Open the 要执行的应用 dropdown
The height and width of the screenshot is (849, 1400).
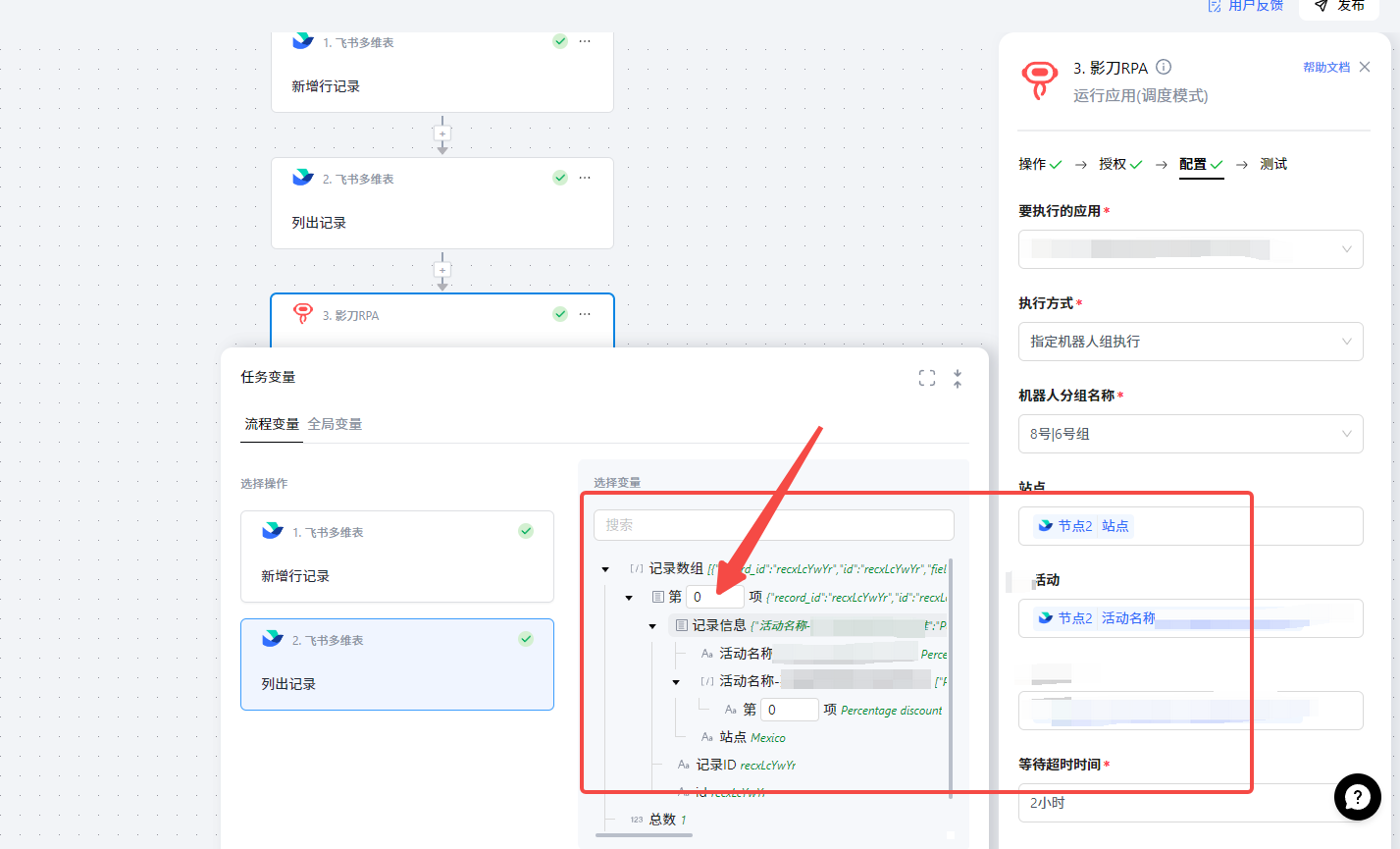coord(1191,249)
